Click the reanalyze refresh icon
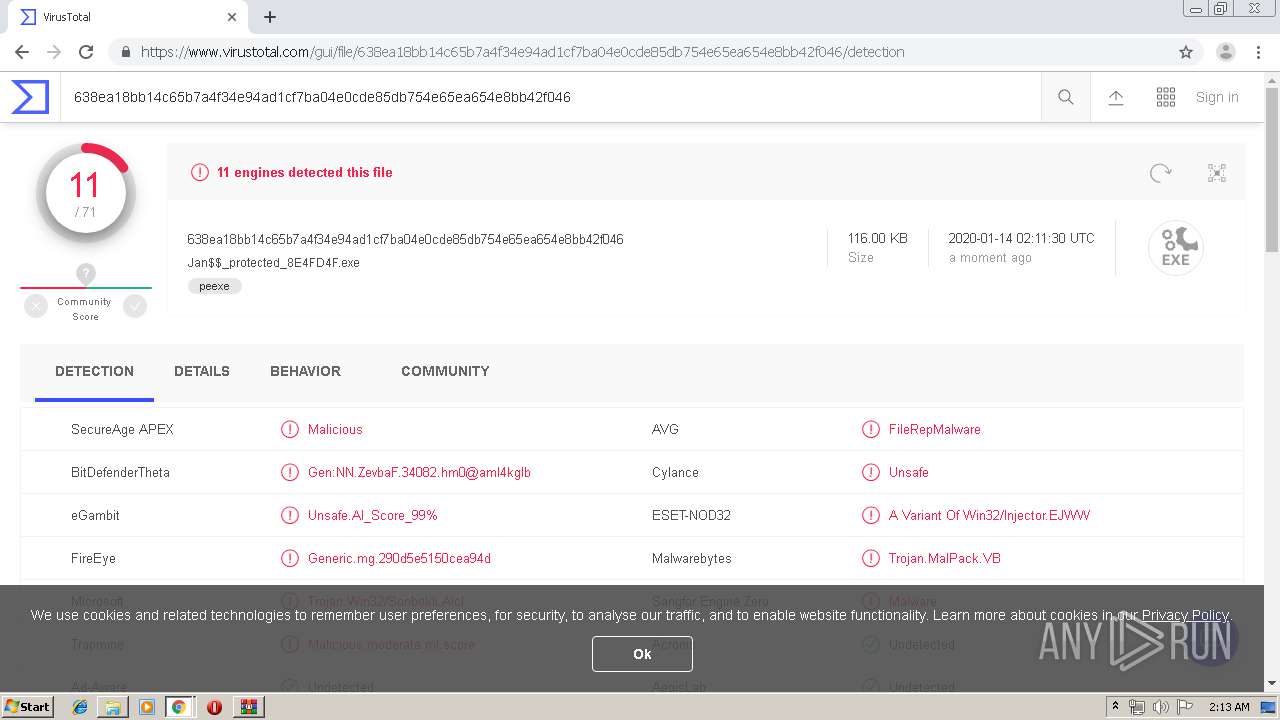The width and height of the screenshot is (1280, 720). (x=1160, y=173)
